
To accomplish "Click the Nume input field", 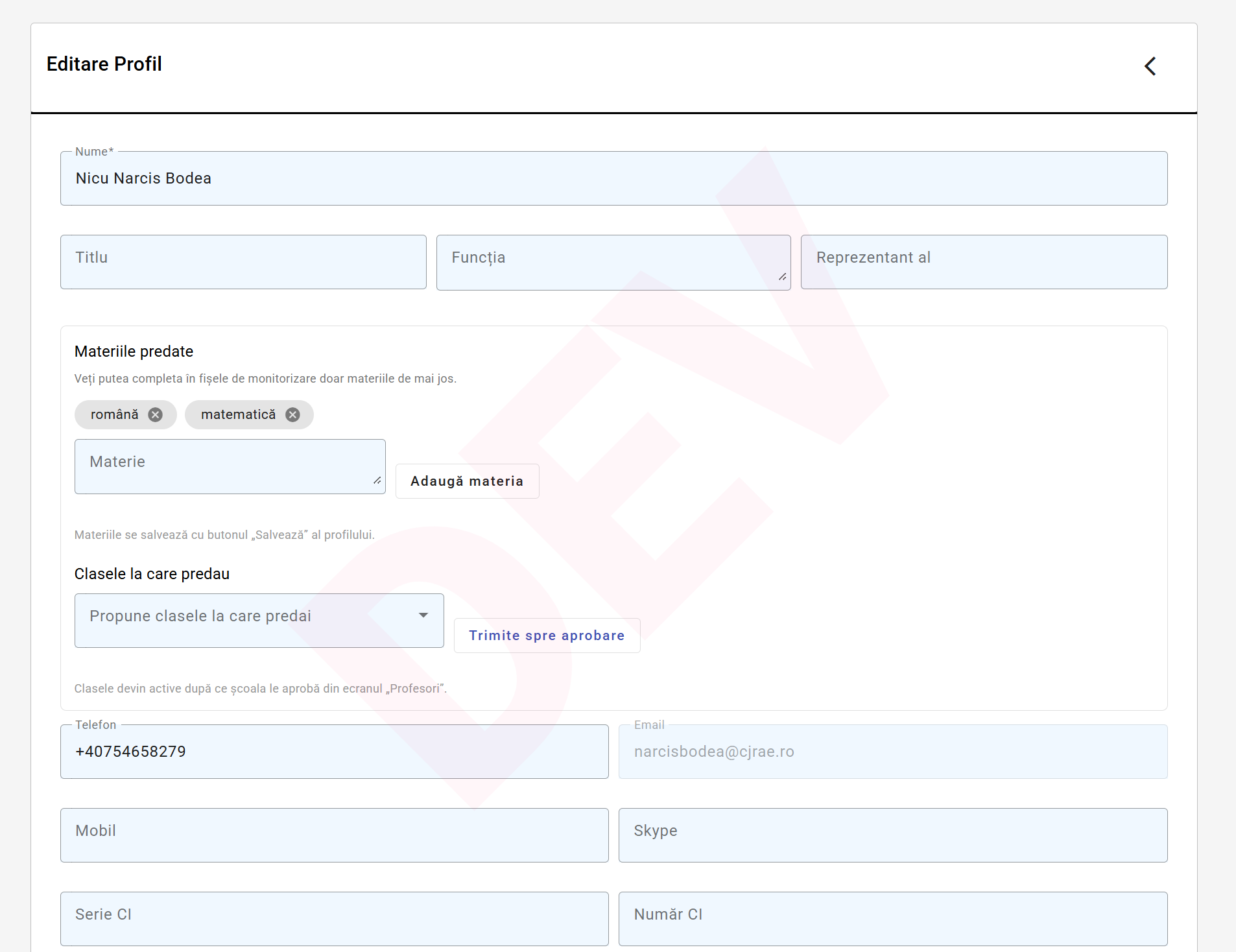I will [x=613, y=178].
